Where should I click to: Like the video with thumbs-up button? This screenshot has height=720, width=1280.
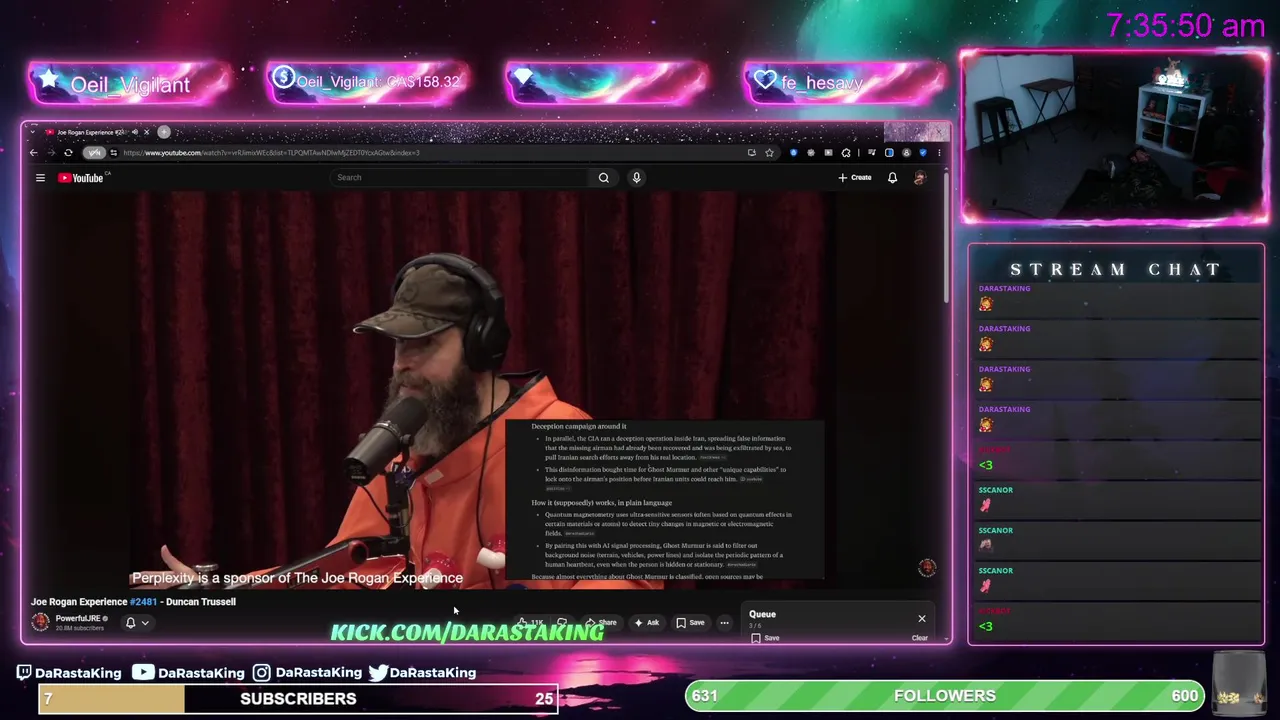[531, 623]
